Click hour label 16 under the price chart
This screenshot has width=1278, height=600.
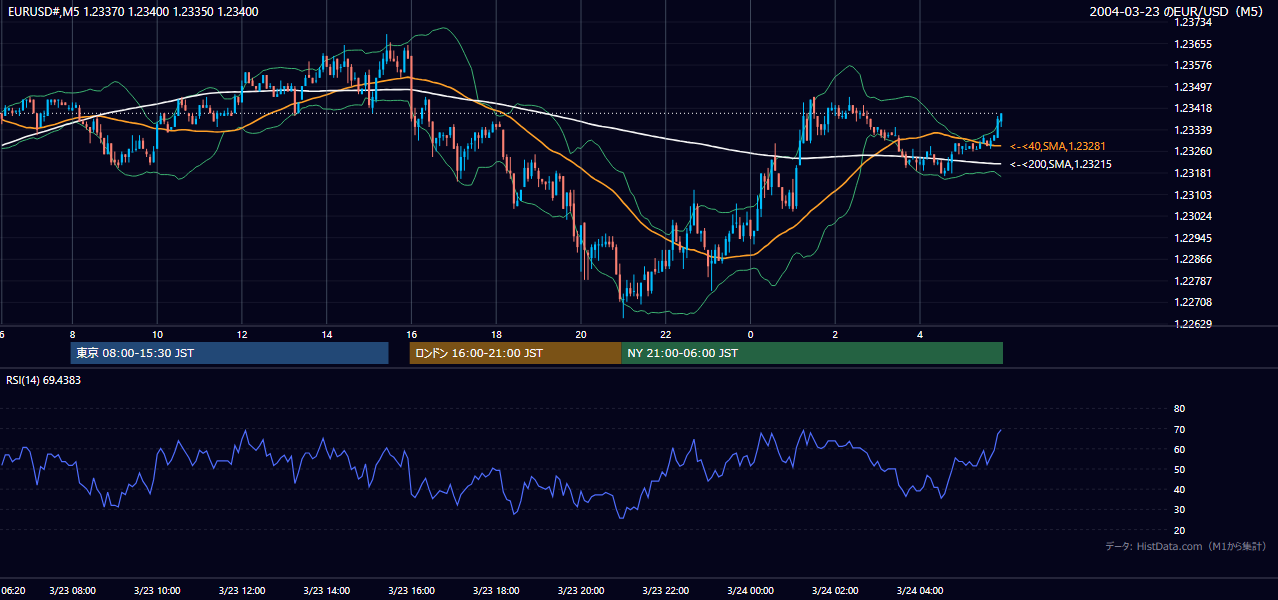[411, 334]
